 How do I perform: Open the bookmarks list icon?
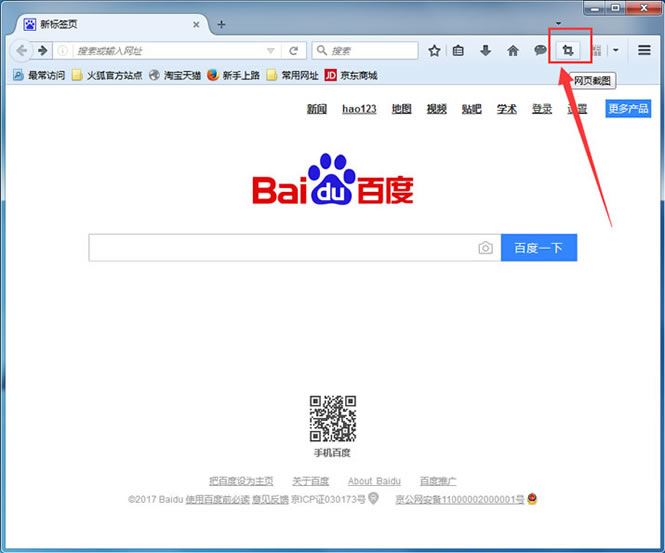458,51
